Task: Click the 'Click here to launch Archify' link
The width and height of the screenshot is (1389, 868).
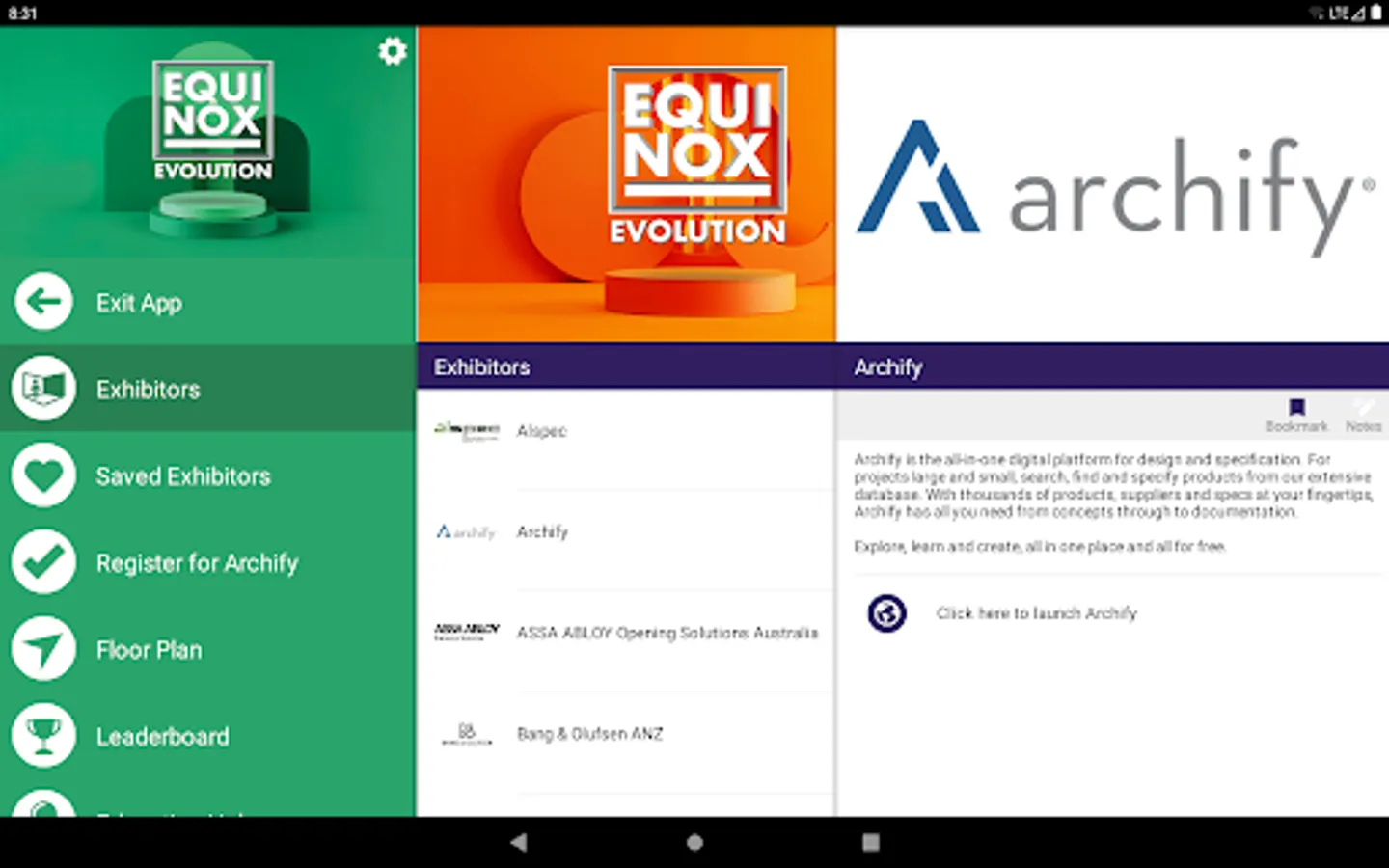Action: pos(1036,613)
